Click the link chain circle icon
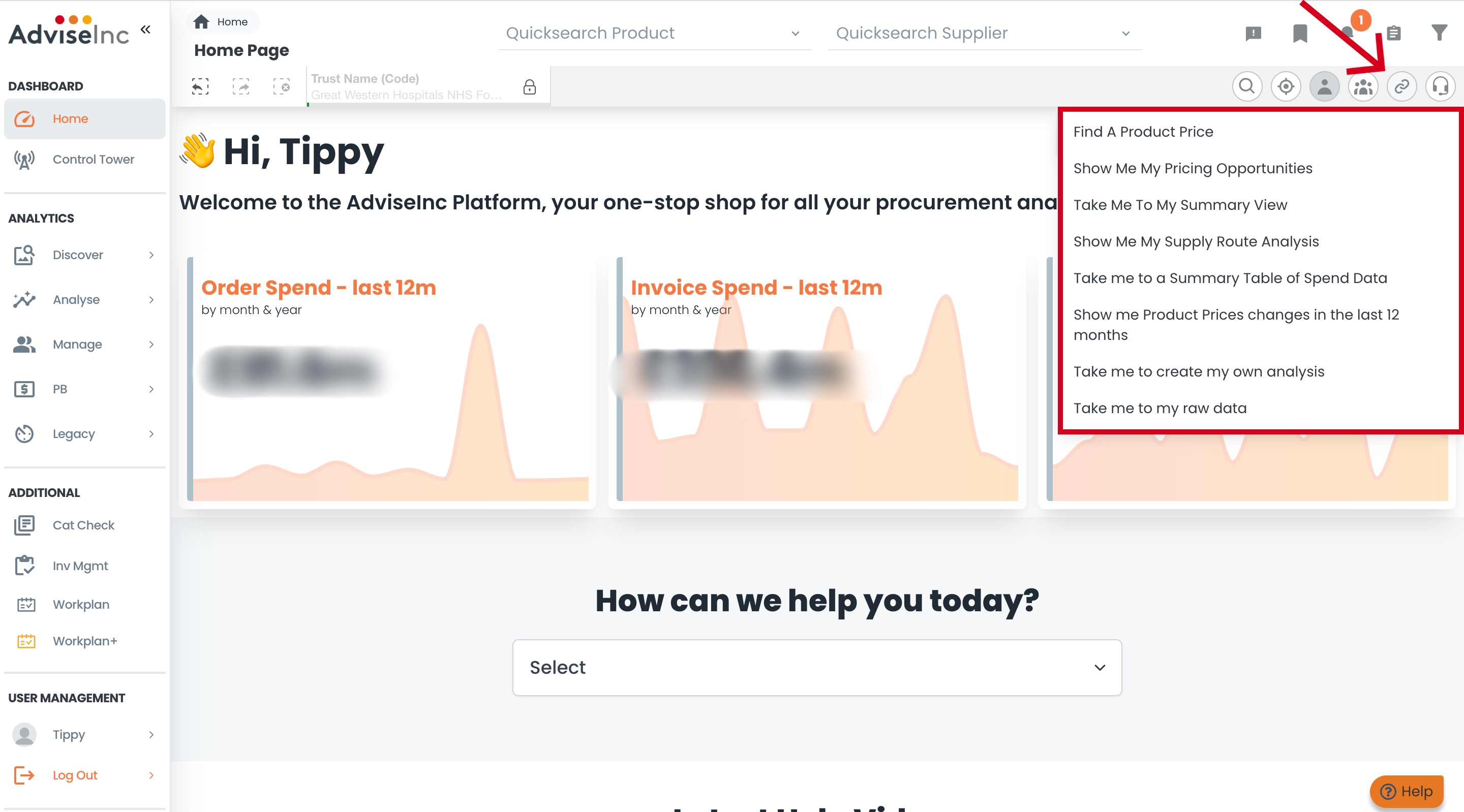This screenshot has height=812, width=1464. click(x=1401, y=86)
